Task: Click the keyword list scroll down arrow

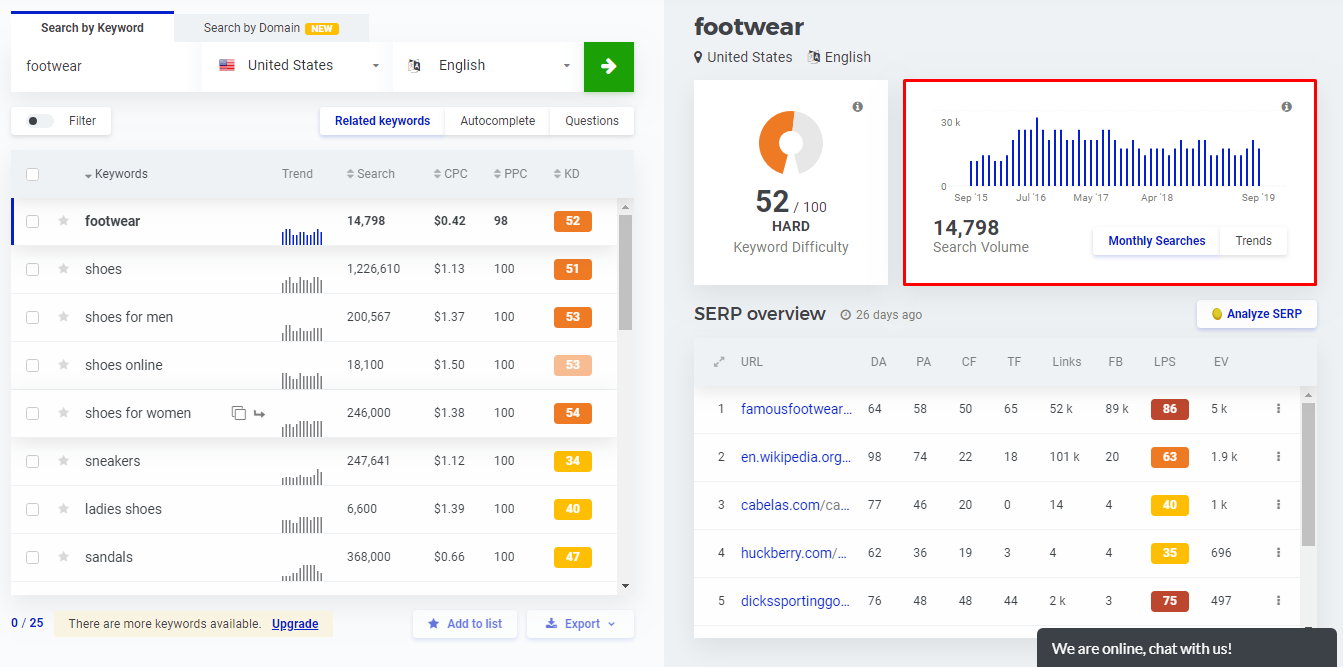Action: point(626,586)
